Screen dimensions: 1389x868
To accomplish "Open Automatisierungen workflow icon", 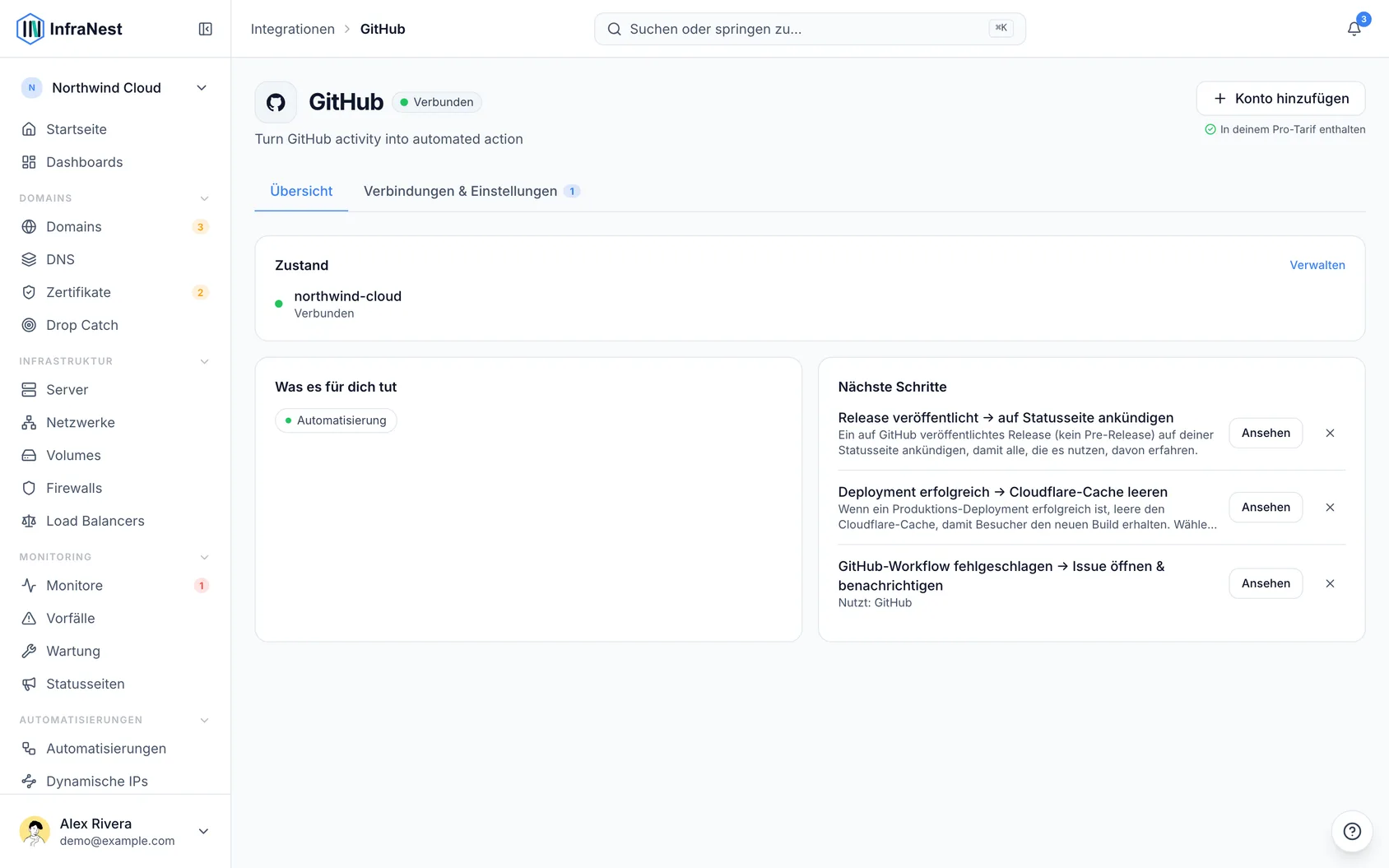I will pos(29,748).
